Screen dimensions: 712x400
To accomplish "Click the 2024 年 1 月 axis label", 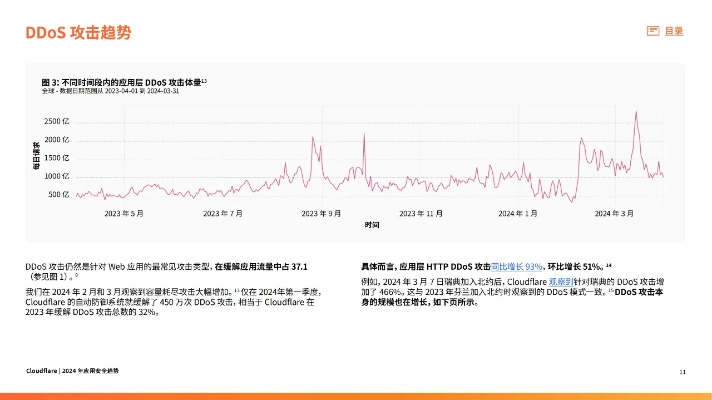I will point(518,213).
